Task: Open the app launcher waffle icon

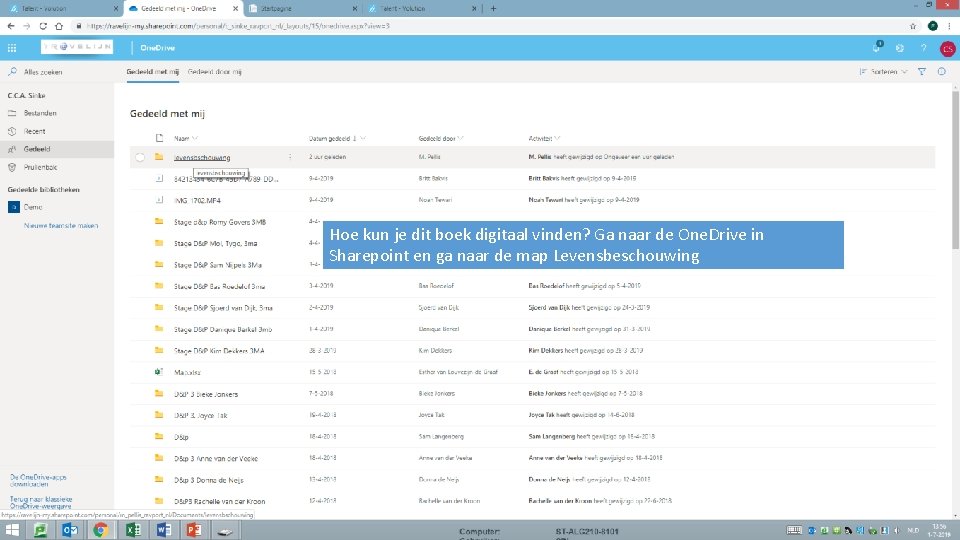Action: pyautogui.click(x=12, y=48)
